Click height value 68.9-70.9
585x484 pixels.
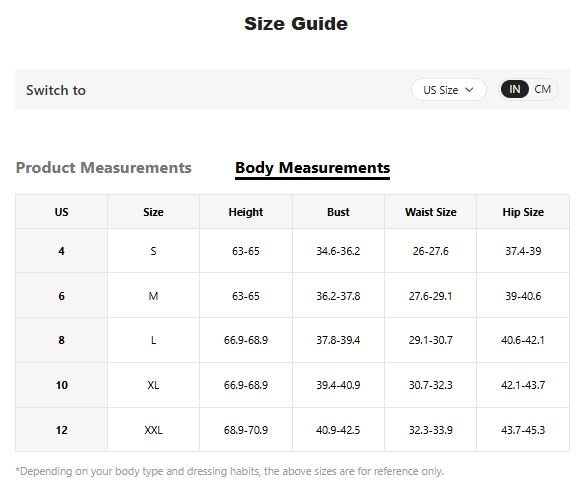(x=245, y=430)
